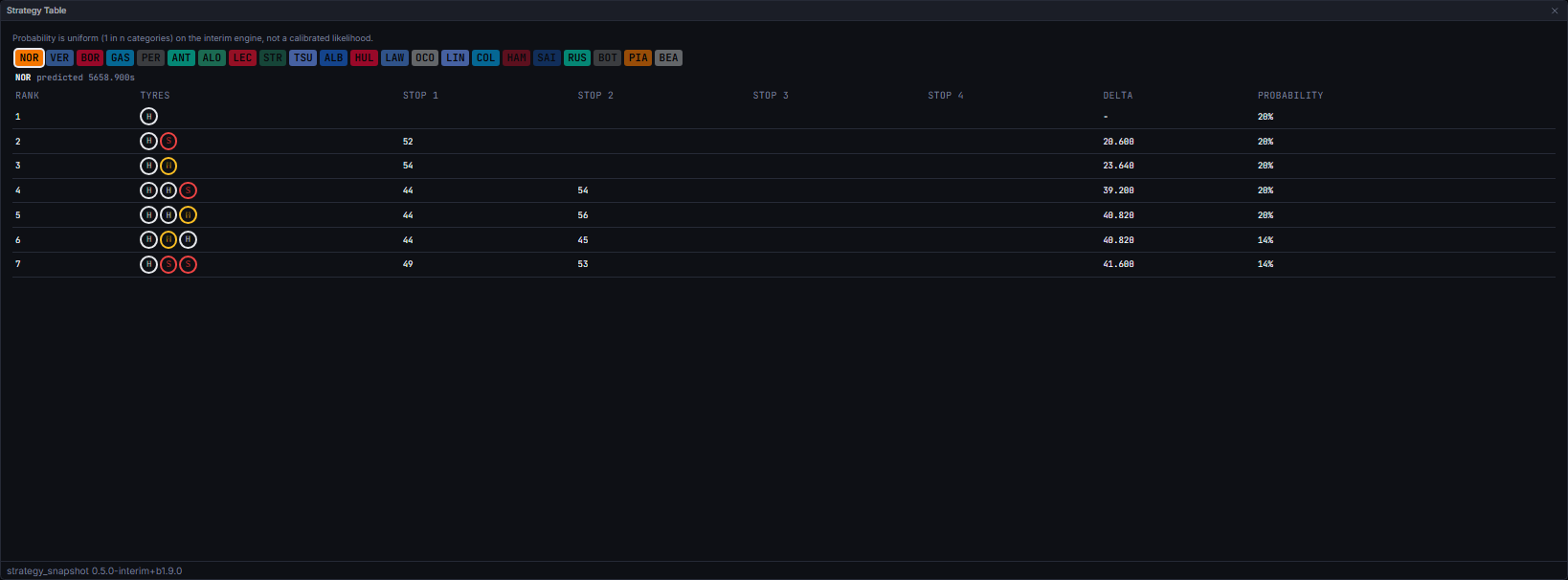
Task: Open the LAW driver chip
Action: [394, 57]
